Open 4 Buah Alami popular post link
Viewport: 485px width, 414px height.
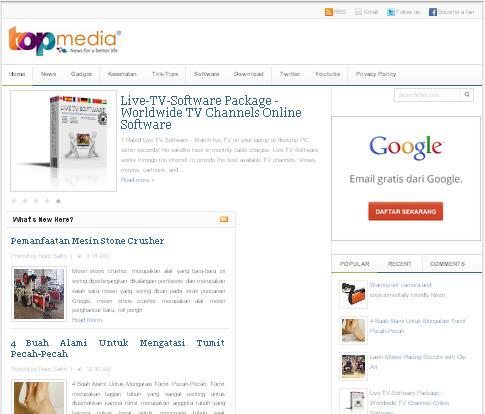(x=417, y=326)
